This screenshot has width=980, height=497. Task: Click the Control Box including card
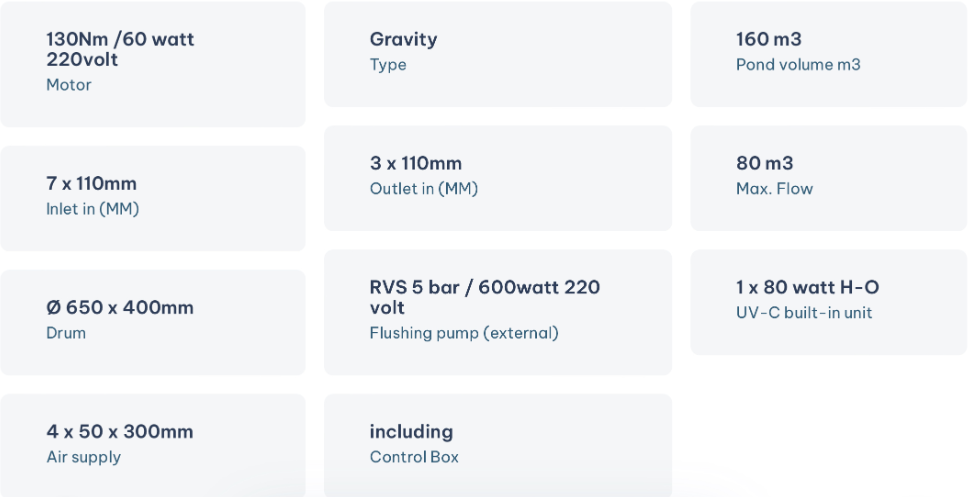498,445
